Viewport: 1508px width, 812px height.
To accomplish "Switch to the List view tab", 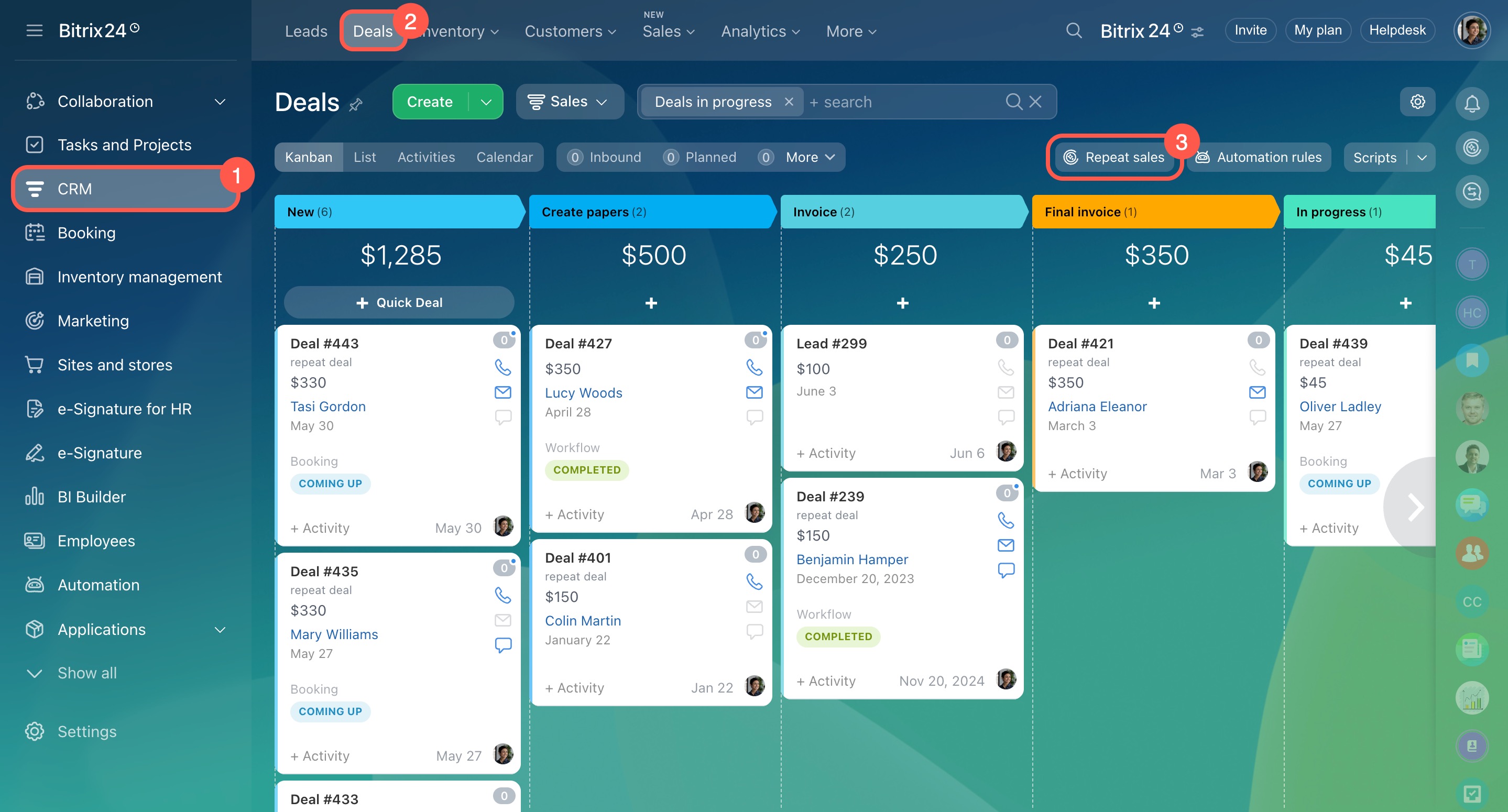I will [364, 157].
